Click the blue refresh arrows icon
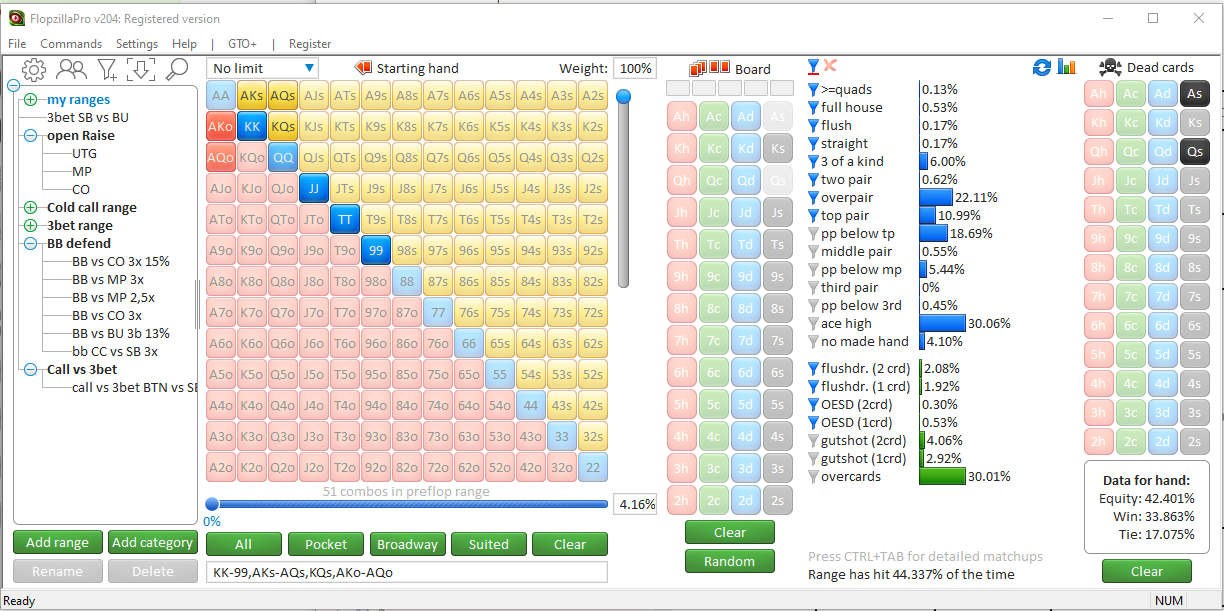 [x=1042, y=67]
